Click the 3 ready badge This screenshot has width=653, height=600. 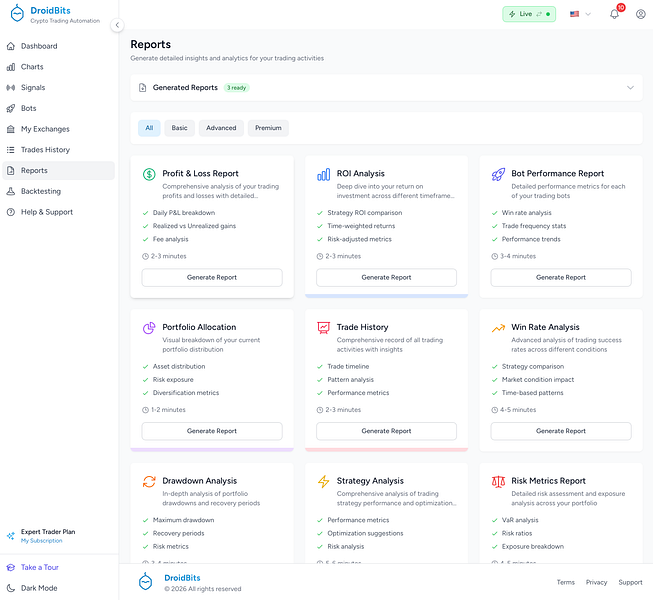click(237, 88)
